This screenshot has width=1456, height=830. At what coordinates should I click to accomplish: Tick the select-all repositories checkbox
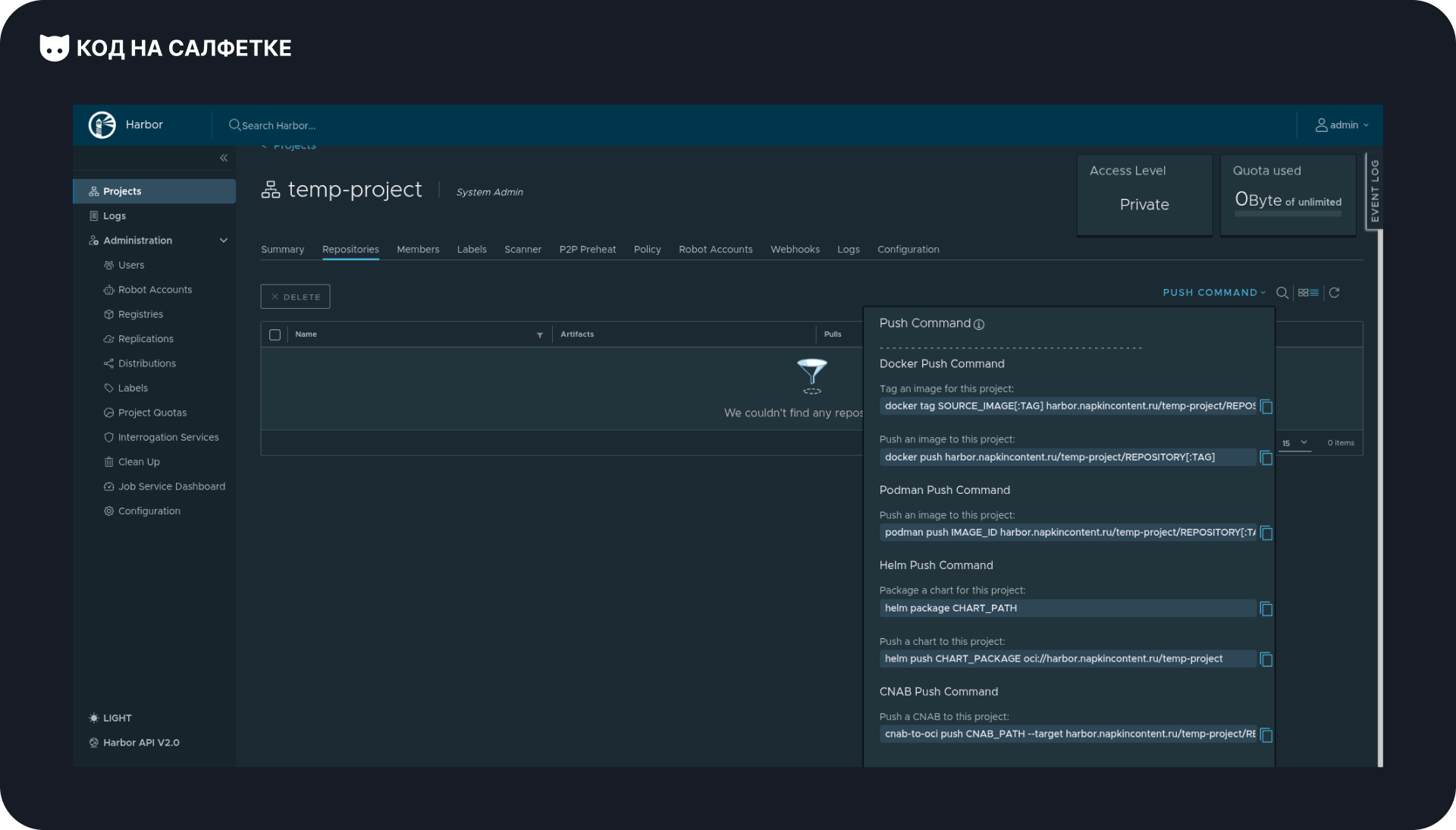[x=275, y=335]
